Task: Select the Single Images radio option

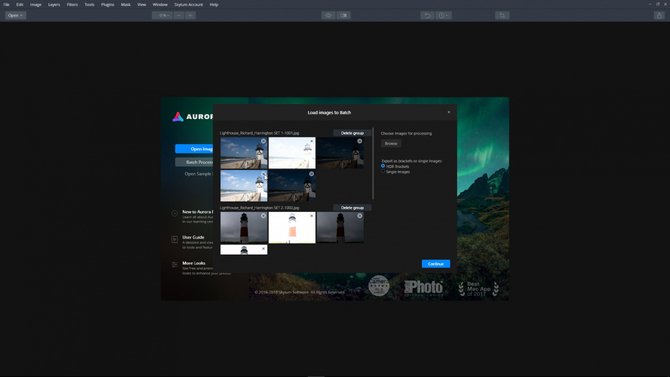Action: pos(383,172)
